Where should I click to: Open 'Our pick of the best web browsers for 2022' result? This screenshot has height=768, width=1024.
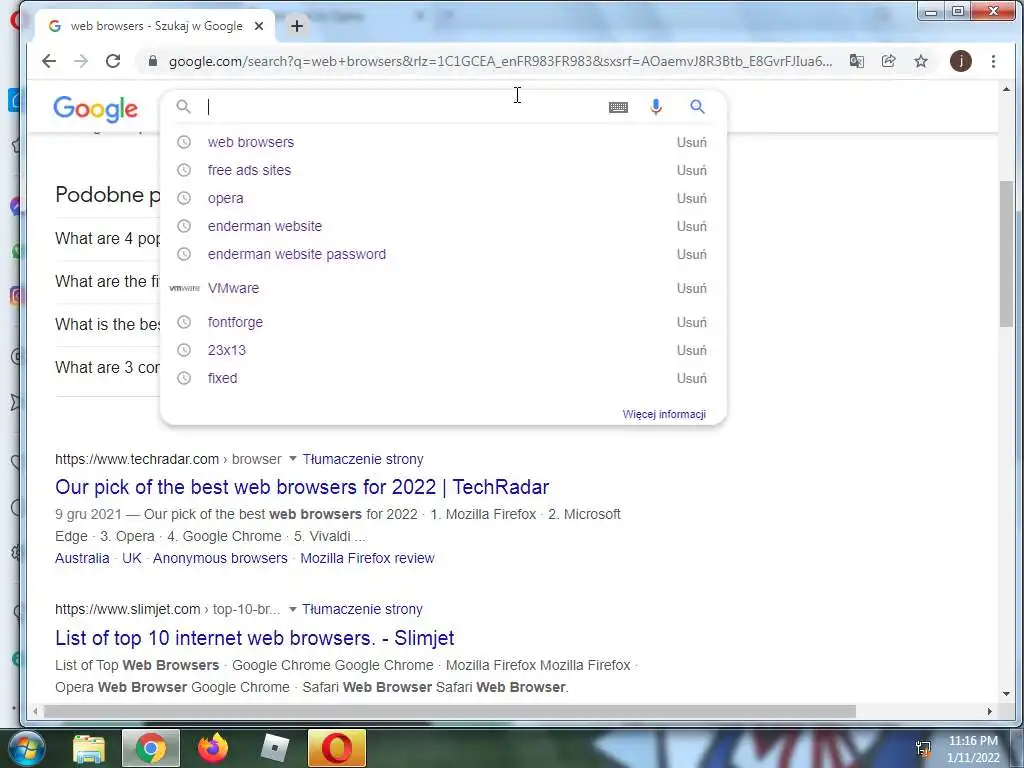[302, 488]
